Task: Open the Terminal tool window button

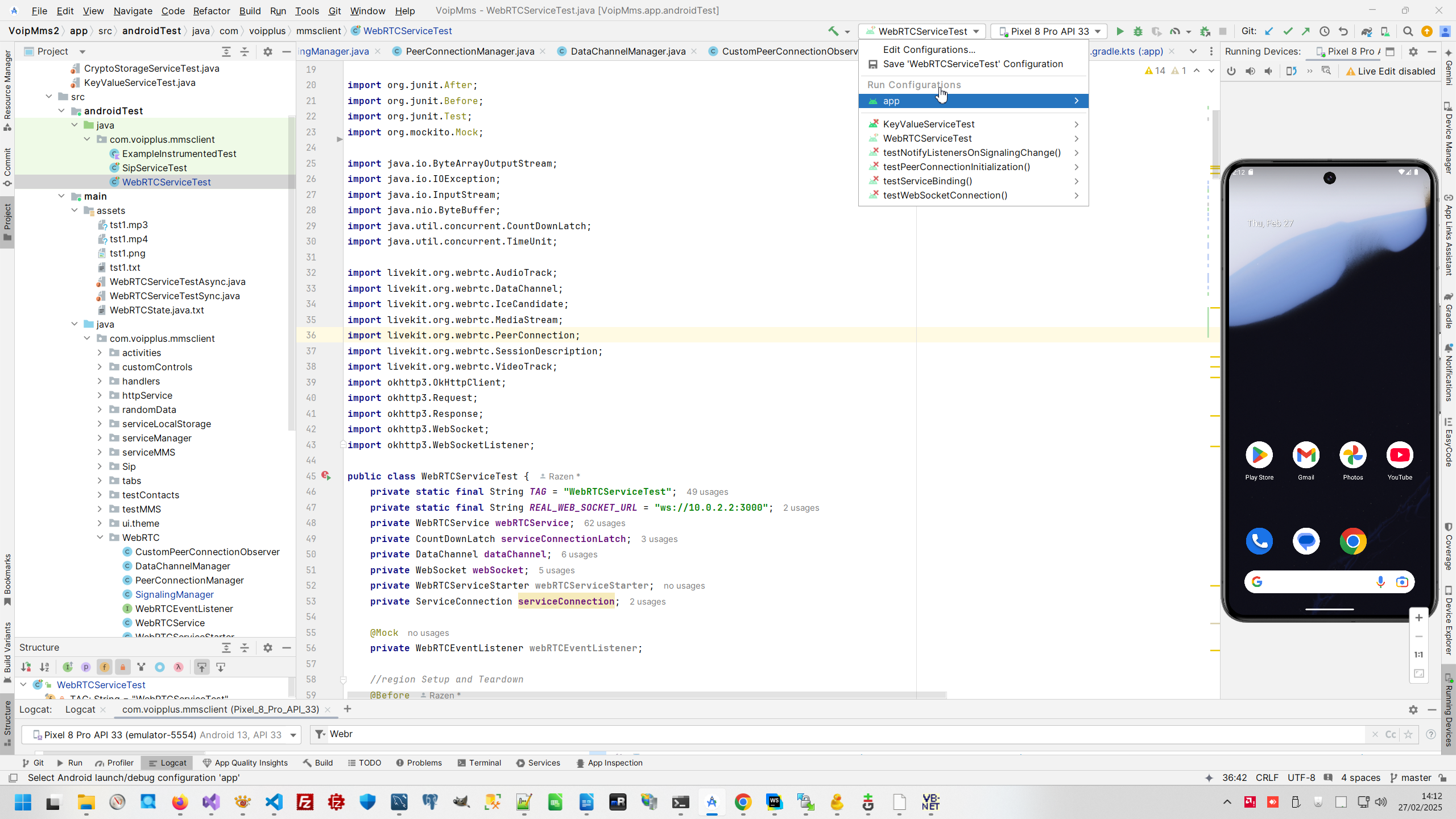Action: [x=479, y=763]
